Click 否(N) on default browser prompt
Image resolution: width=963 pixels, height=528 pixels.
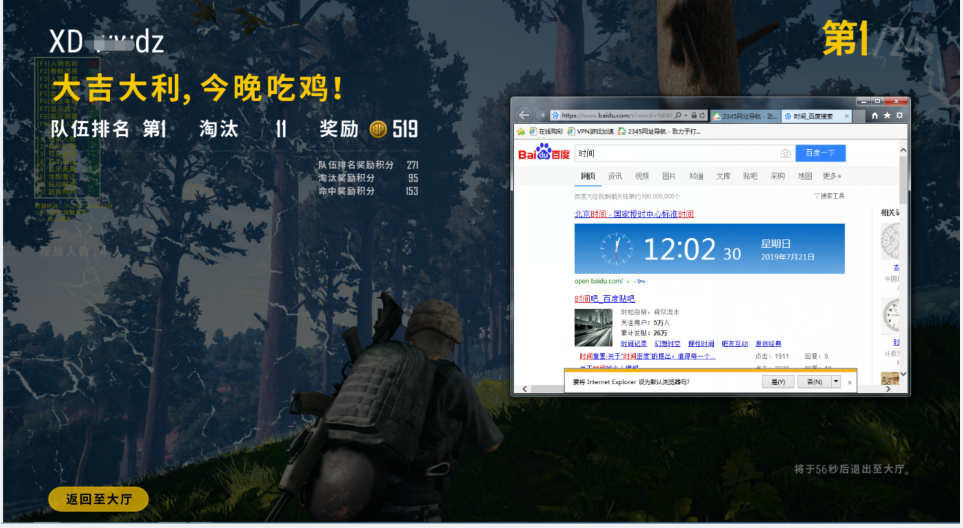814,382
